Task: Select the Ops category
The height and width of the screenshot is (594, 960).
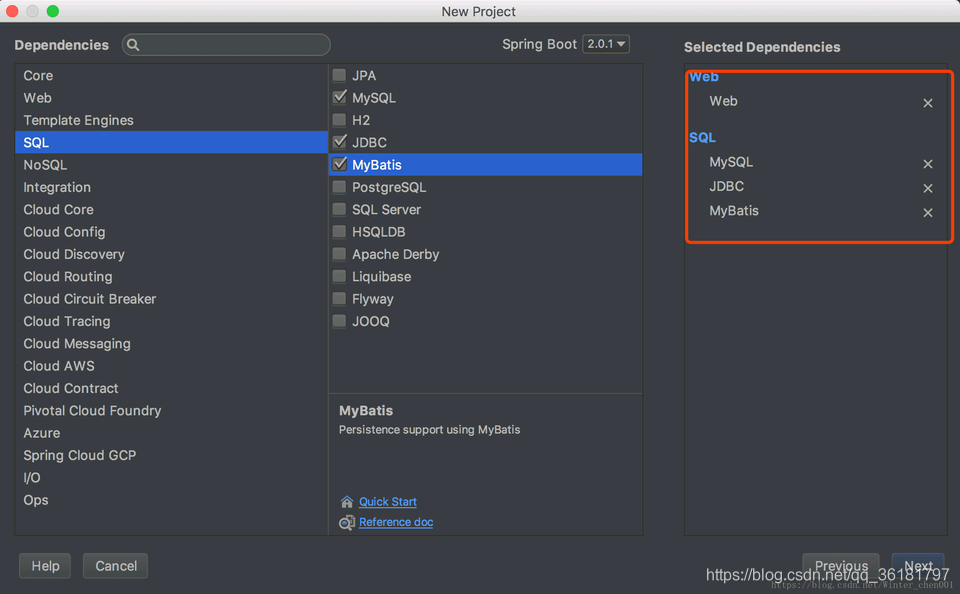Action: tap(171, 500)
